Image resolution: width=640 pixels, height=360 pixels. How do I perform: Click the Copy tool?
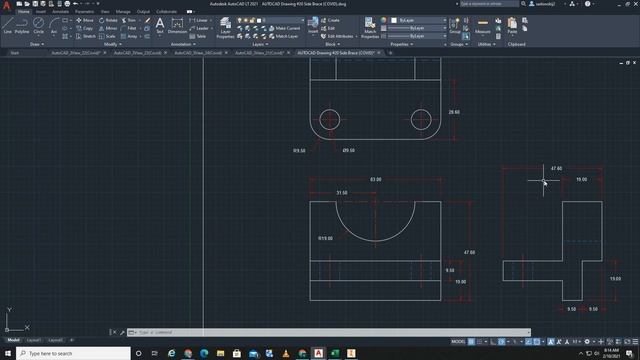[84, 28]
